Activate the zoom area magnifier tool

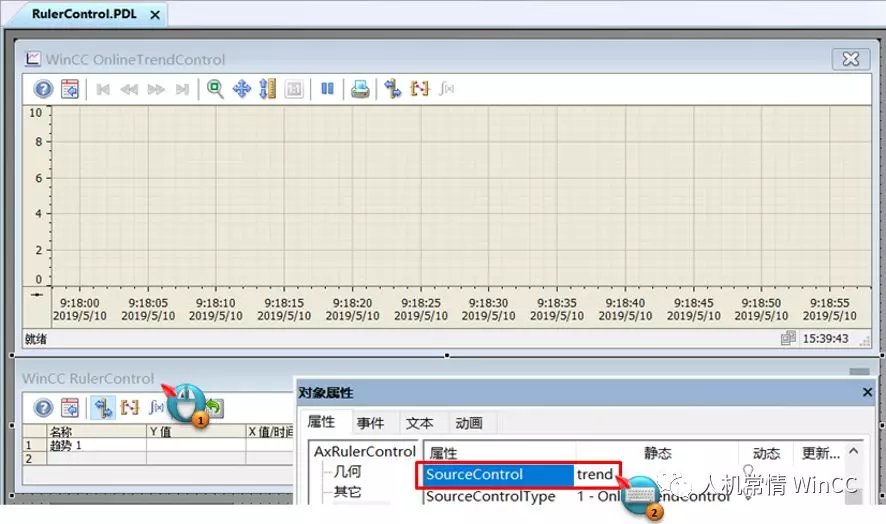coord(215,89)
